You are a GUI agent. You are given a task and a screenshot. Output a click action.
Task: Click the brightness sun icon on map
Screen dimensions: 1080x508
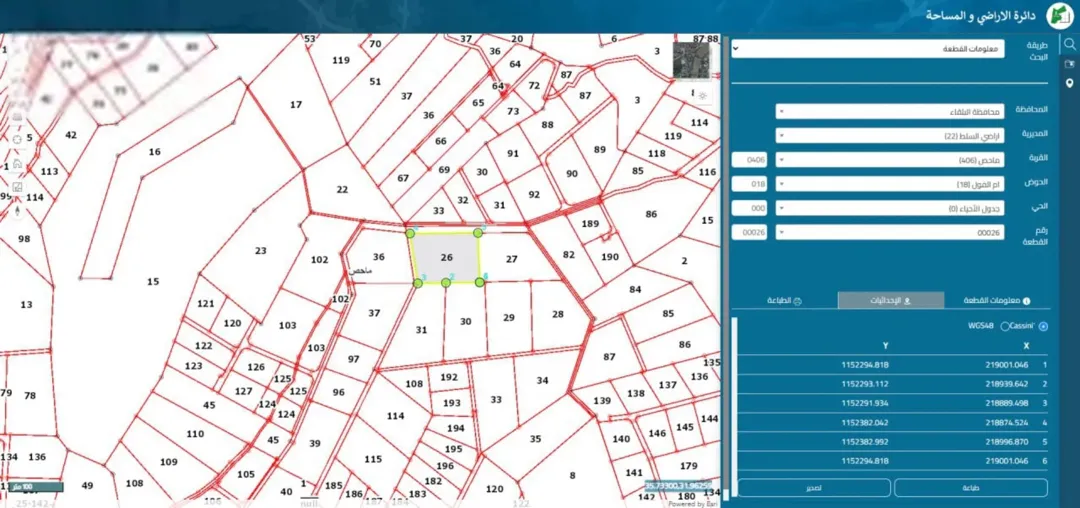tap(702, 95)
